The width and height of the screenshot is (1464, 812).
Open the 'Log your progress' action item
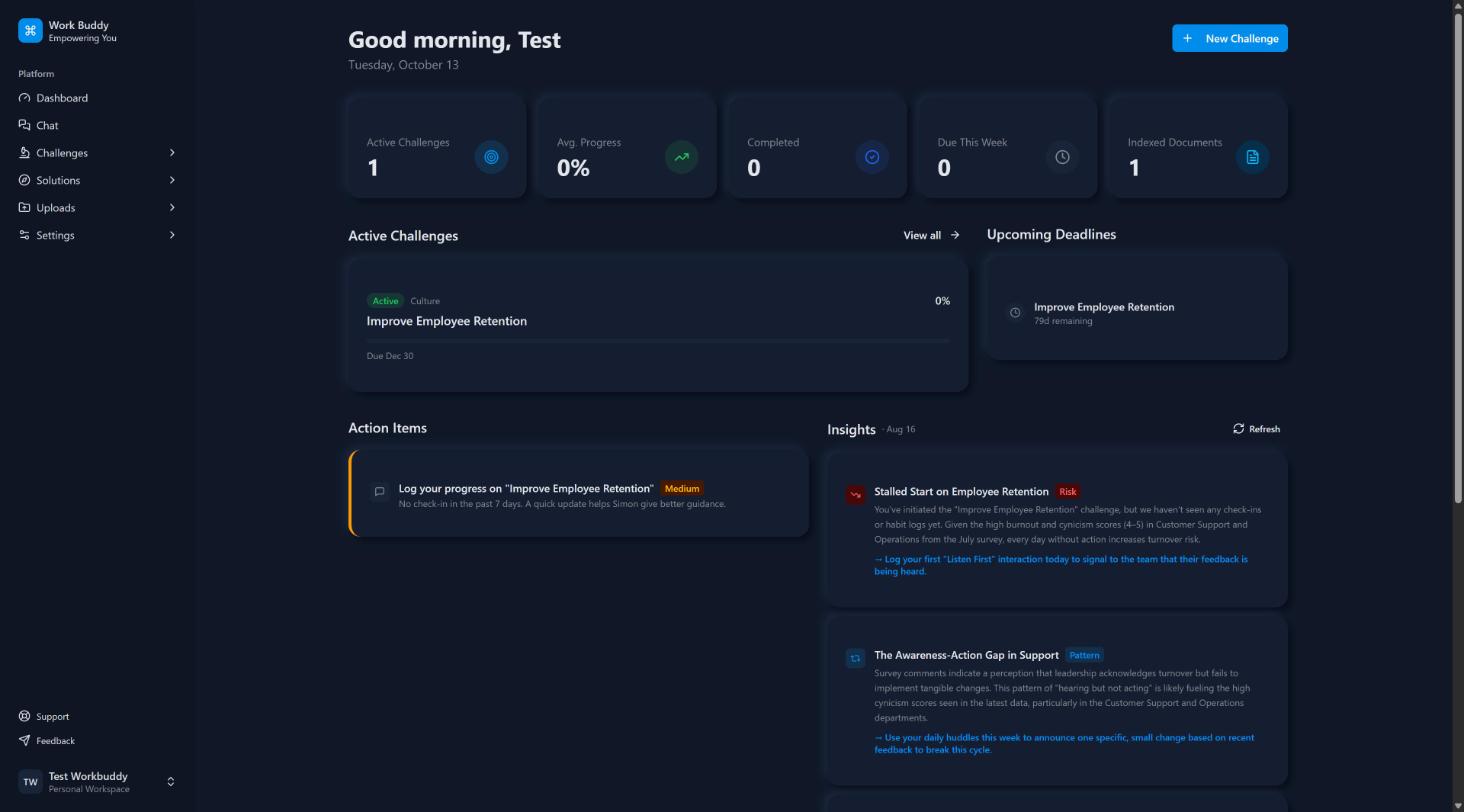coord(579,493)
